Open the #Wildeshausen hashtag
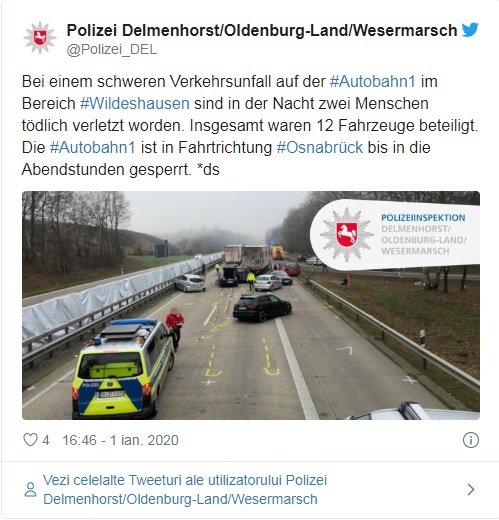The height and width of the screenshot is (520, 499). point(135,104)
